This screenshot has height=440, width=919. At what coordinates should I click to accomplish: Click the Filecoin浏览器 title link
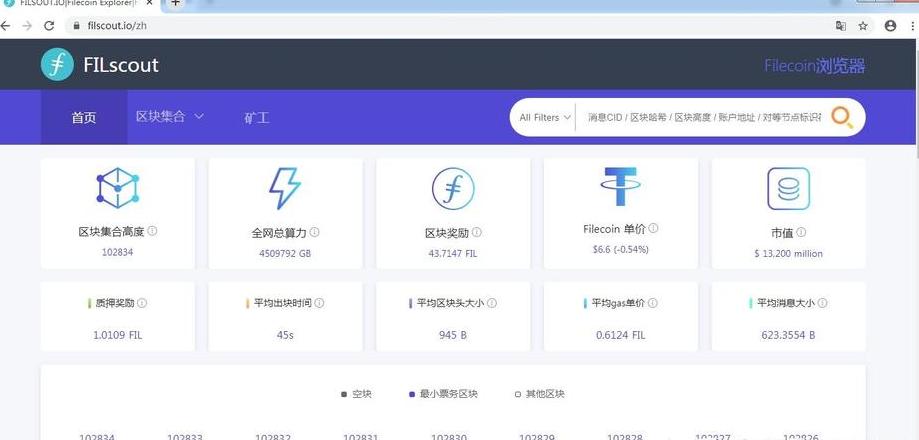(x=815, y=66)
